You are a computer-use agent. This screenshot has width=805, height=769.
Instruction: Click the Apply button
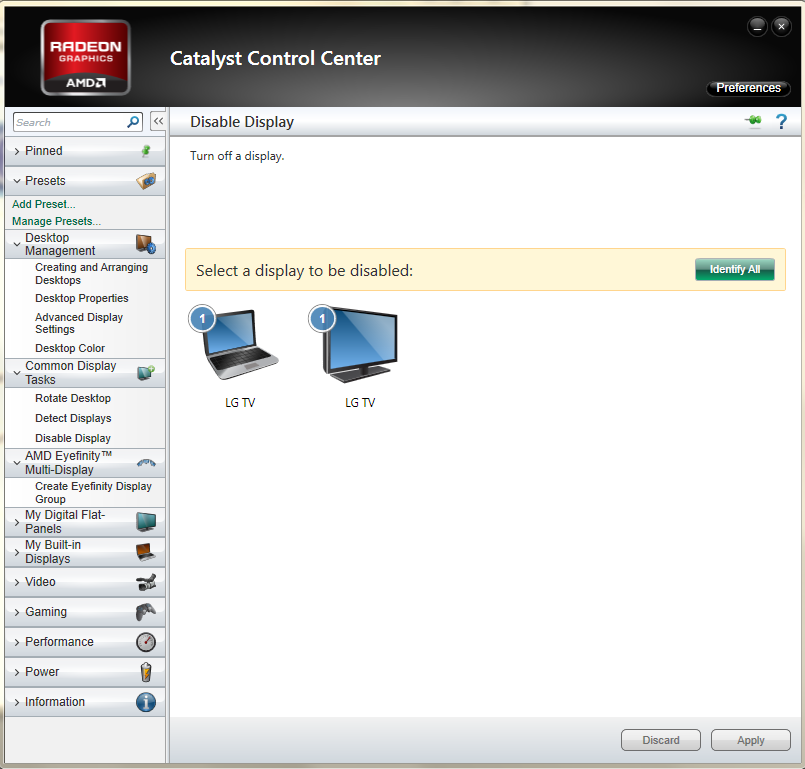point(751,740)
